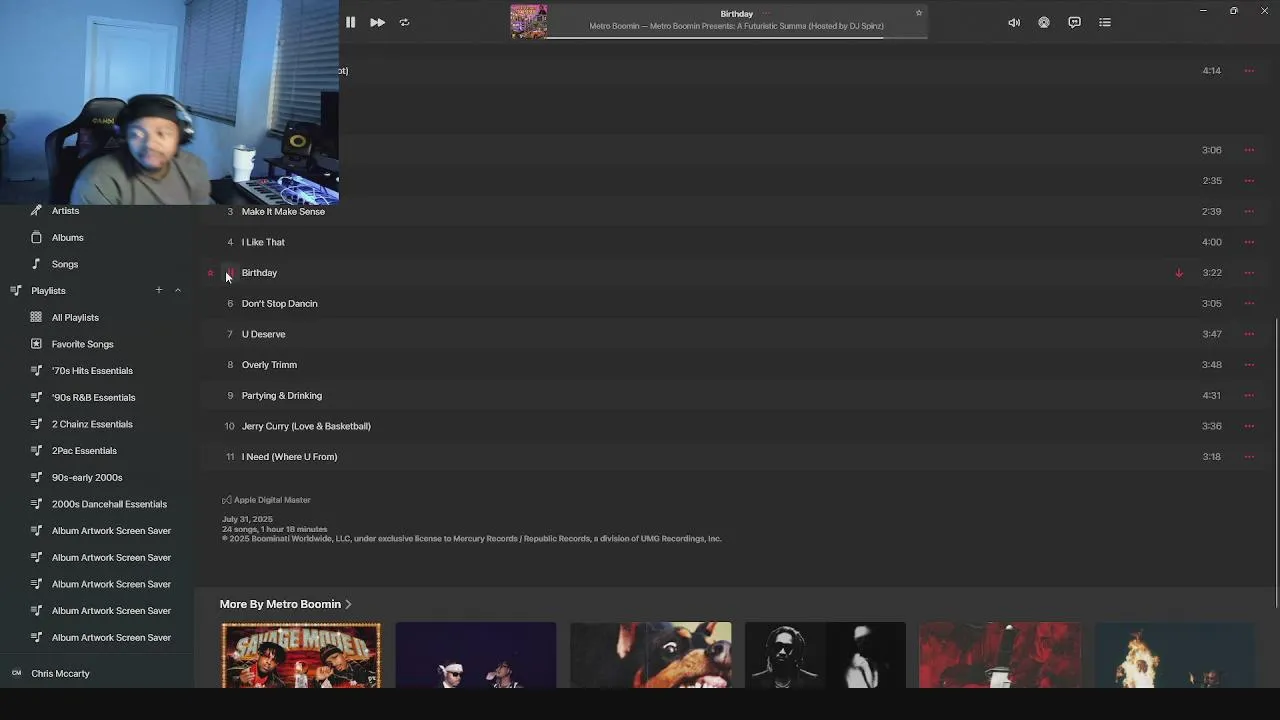The height and width of the screenshot is (720, 1280).
Task: Play track Jerry Curry (Love & Basketball)
Action: [306, 426]
